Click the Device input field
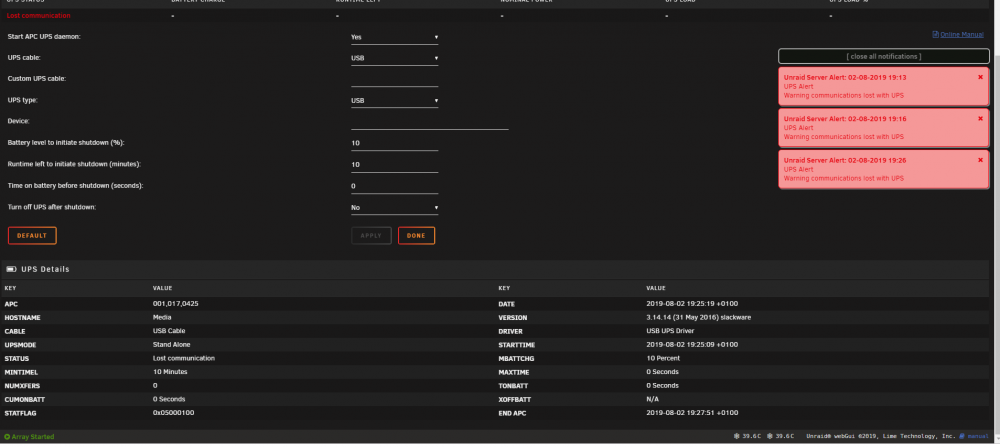The image size is (1000, 447). click(430, 122)
